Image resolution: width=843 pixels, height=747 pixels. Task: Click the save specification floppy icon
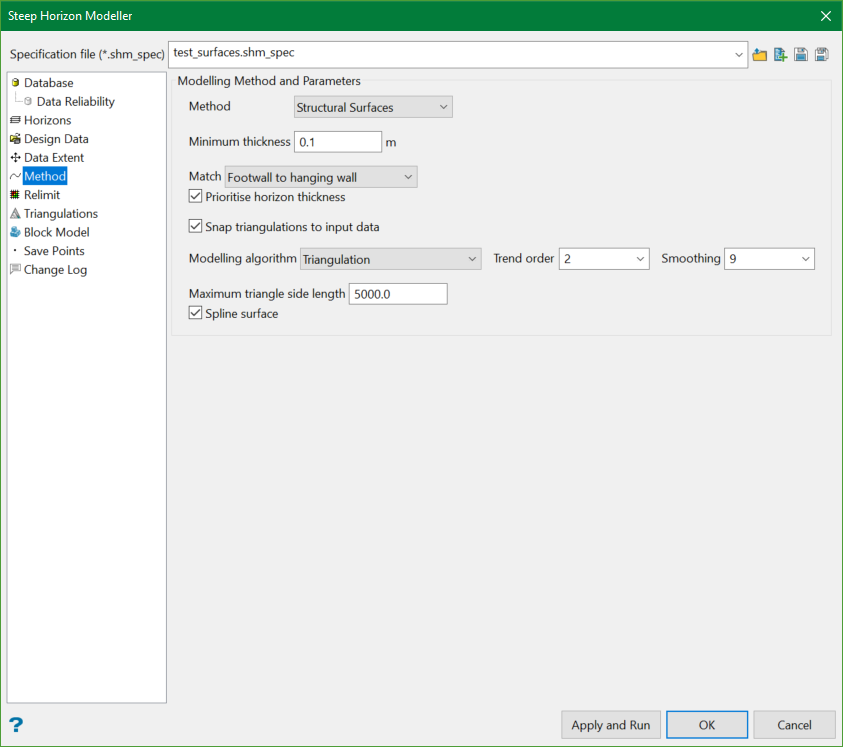point(801,54)
